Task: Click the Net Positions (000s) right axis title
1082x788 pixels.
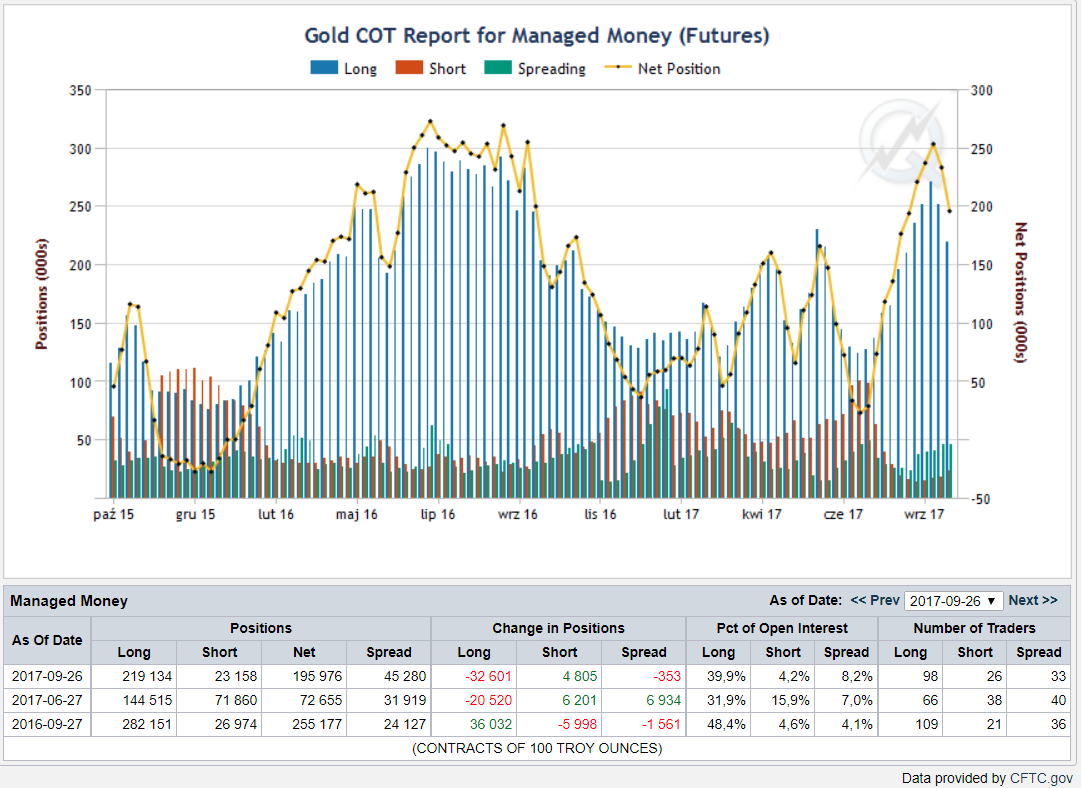Action: point(1021,293)
